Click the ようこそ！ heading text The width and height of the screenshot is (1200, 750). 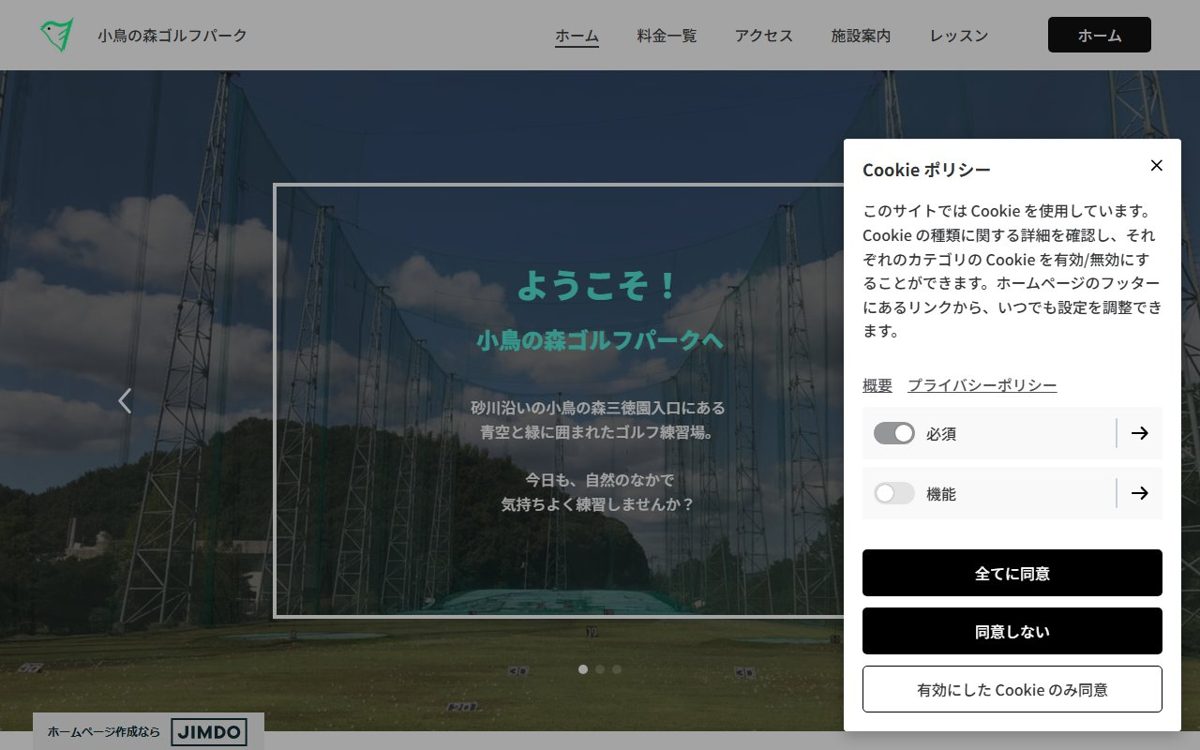(599, 286)
